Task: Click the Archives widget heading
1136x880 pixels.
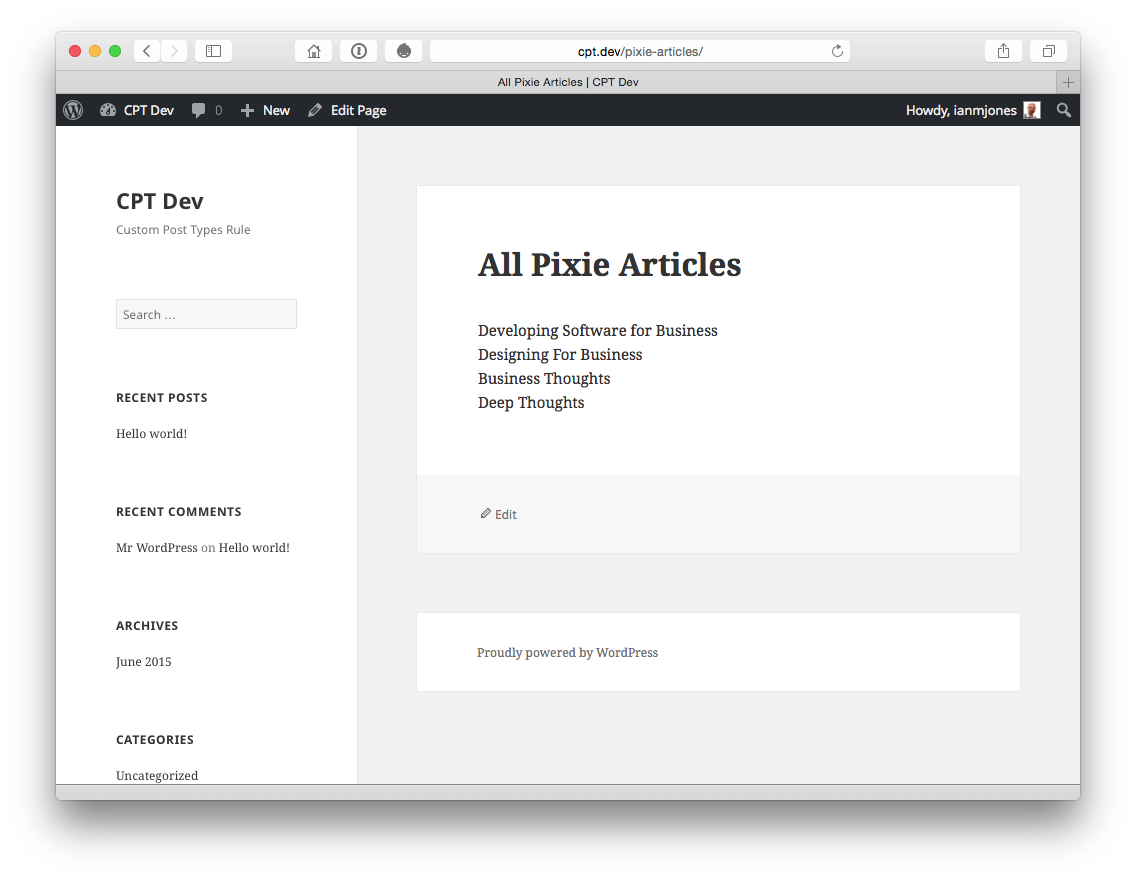Action: point(147,626)
